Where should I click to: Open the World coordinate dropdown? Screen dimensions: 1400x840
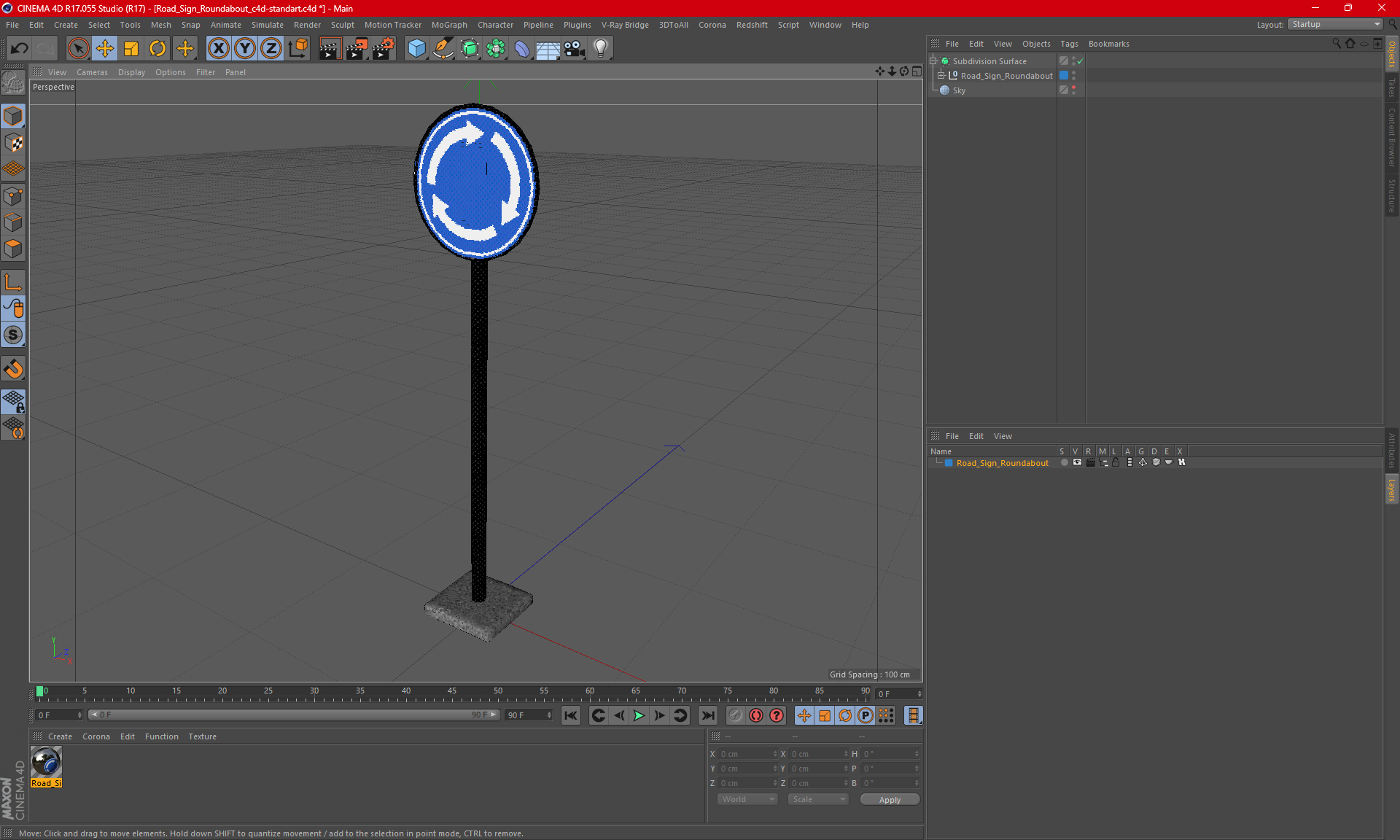[747, 799]
